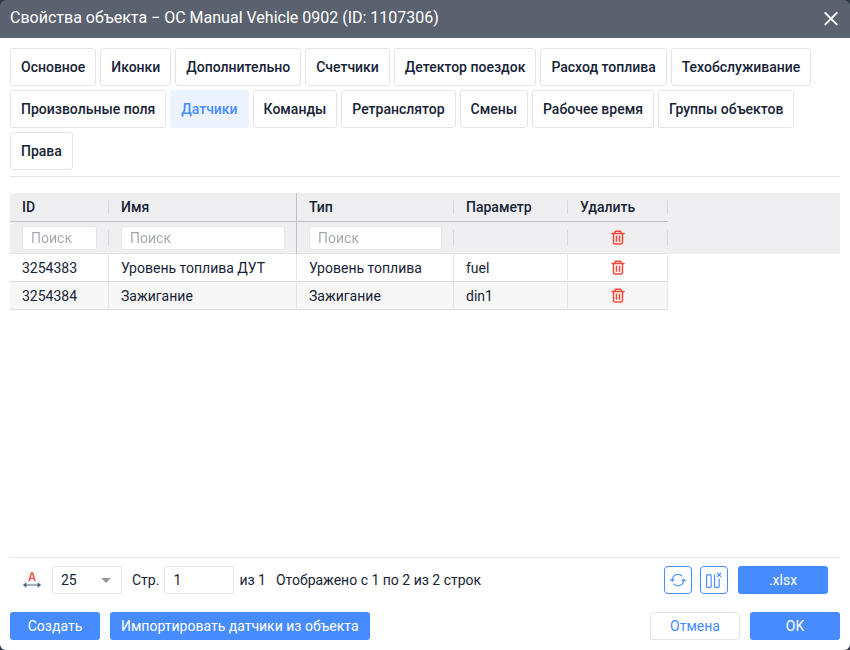This screenshot has width=850, height=650.
Task: Open rows-per-page dropdown showing 25
Action: pos(87,580)
